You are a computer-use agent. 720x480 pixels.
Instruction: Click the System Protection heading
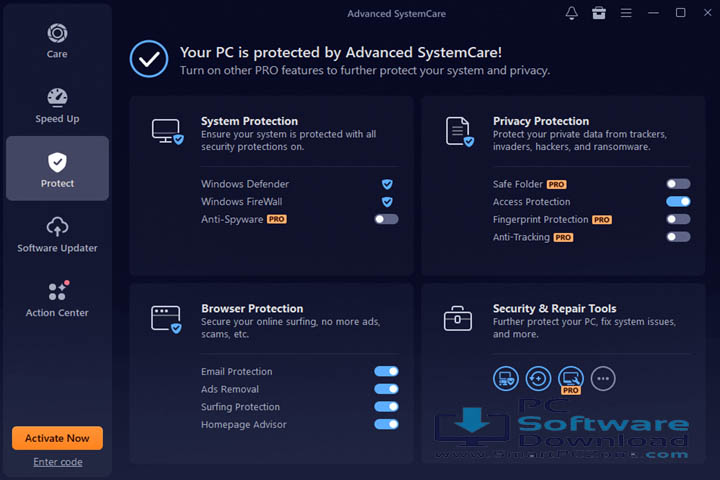point(249,121)
